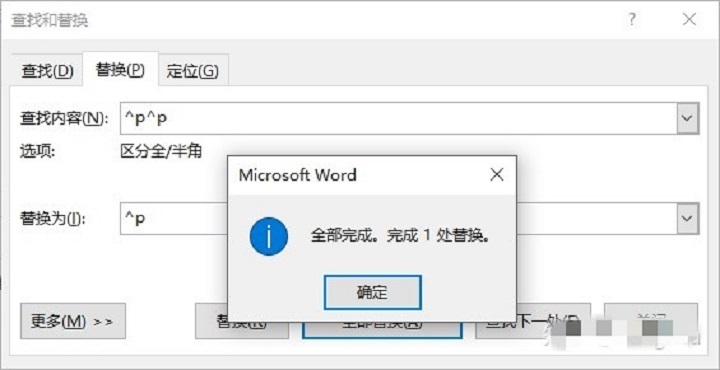Click the 查找和替换 dialog title
The height and width of the screenshot is (370, 720).
click(50, 21)
